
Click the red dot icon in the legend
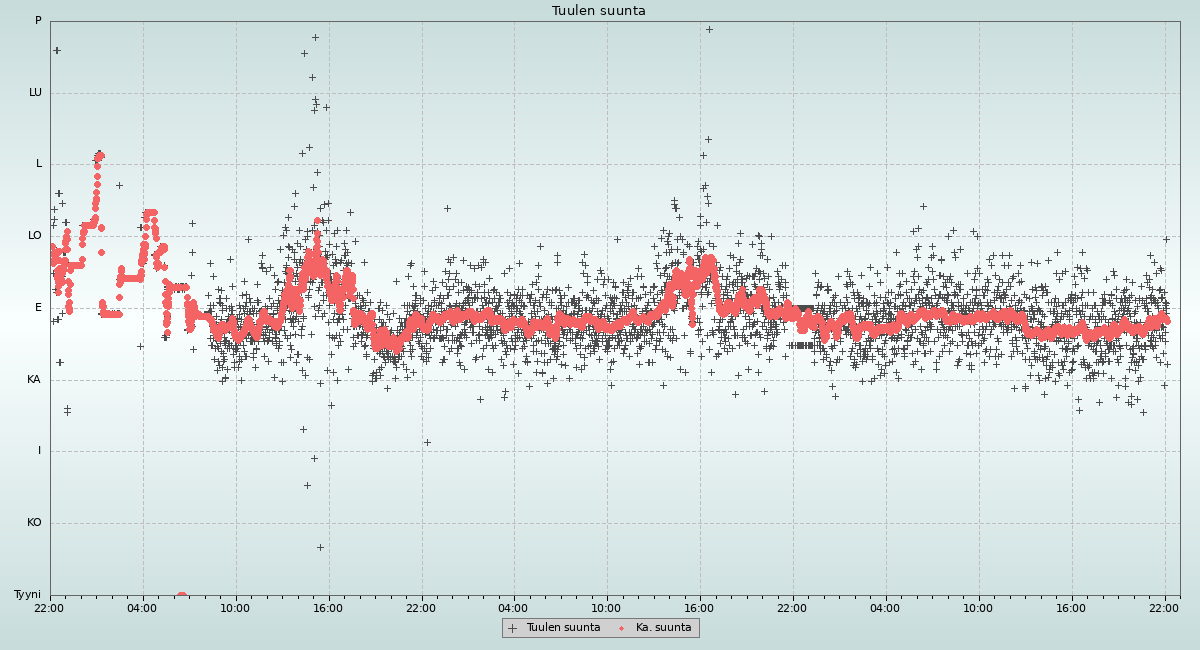coord(622,628)
